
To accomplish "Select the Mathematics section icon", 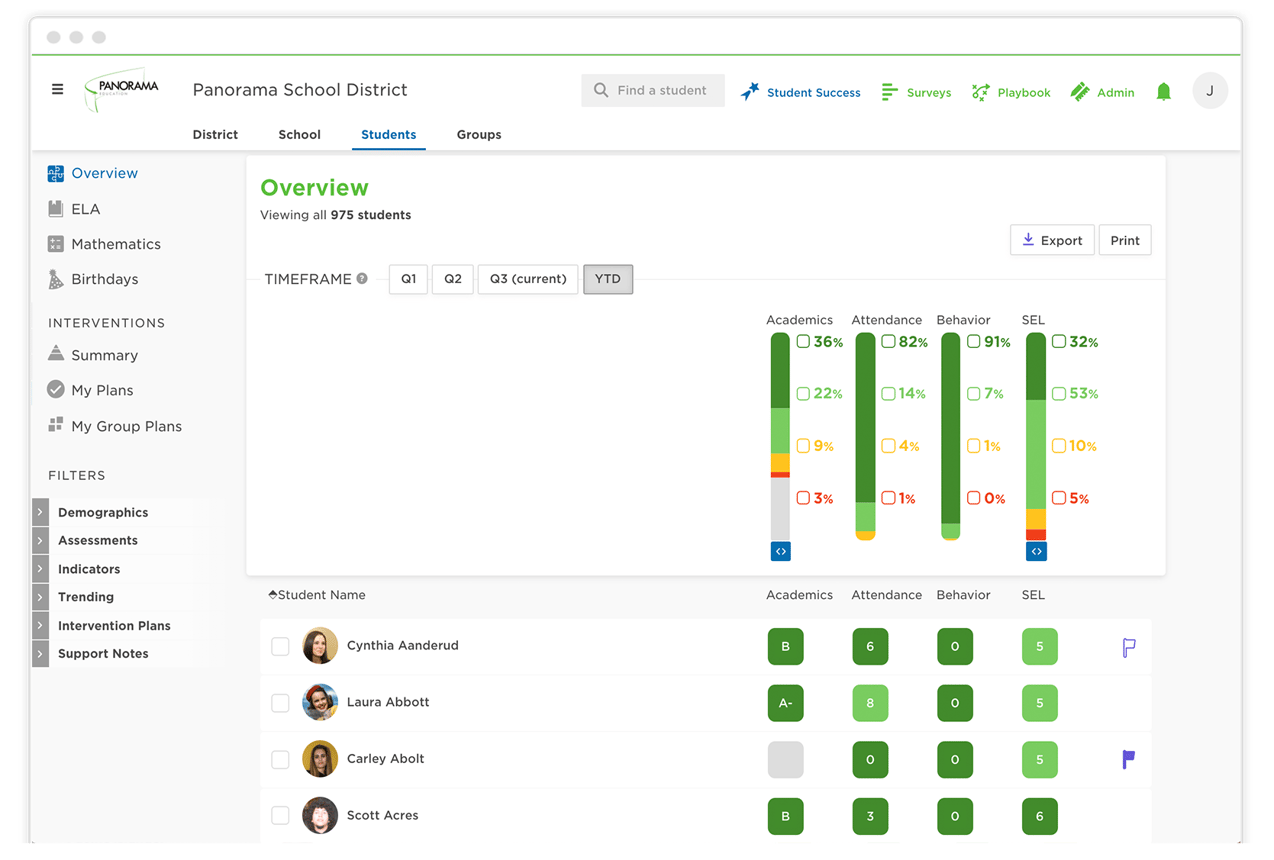I will (55, 243).
